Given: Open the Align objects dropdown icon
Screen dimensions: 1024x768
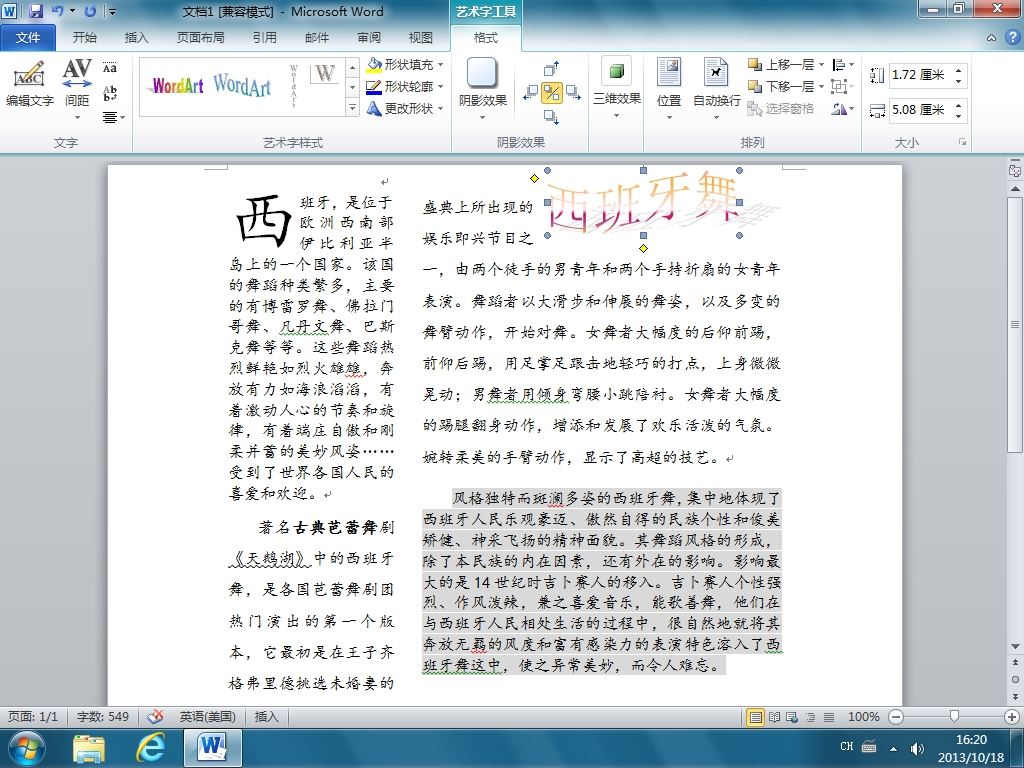Looking at the screenshot, I should 842,65.
